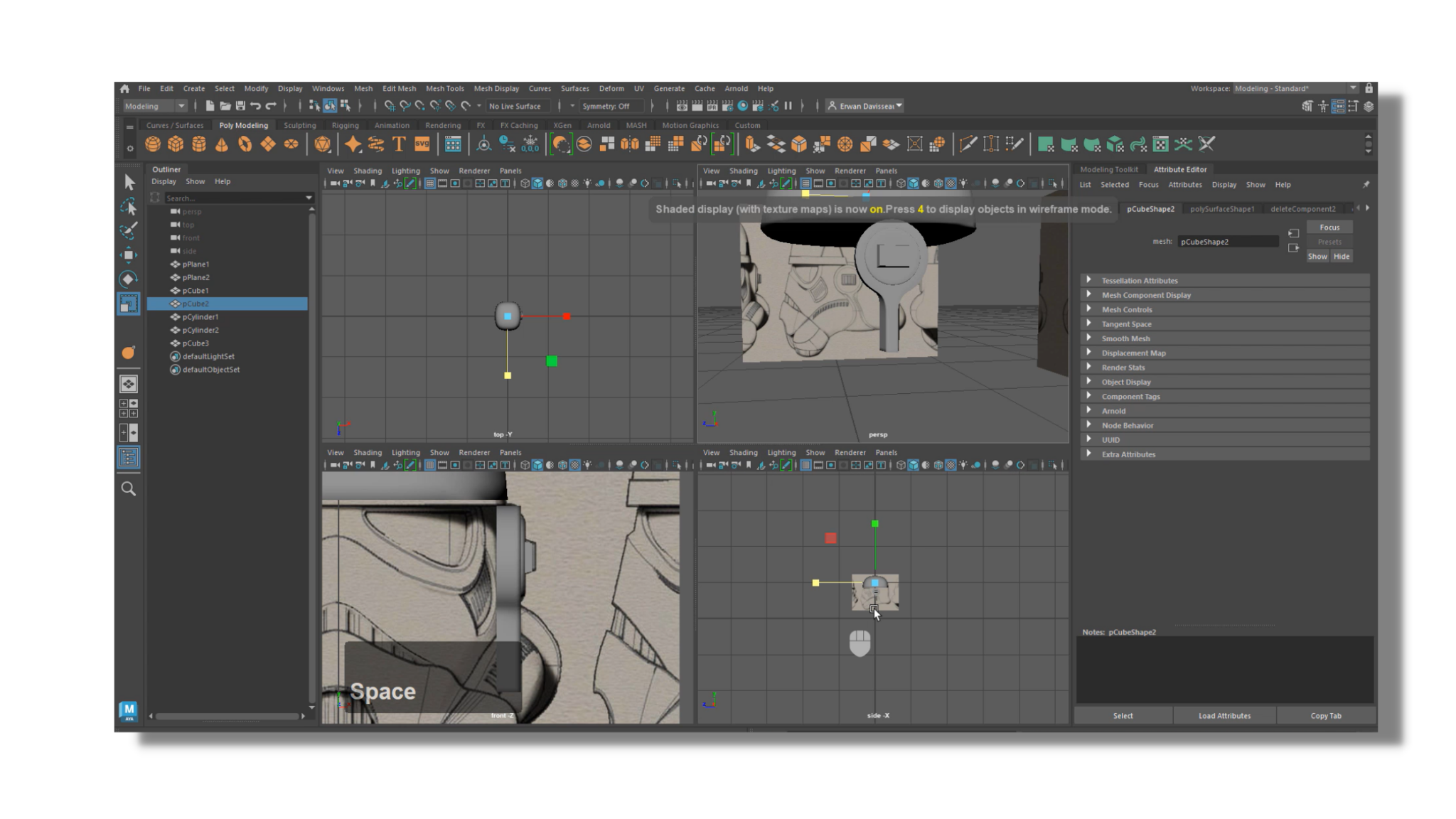Switch to the Modeling Toolkit tab
Viewport: 1456px width, 819px height.
[x=1109, y=169]
